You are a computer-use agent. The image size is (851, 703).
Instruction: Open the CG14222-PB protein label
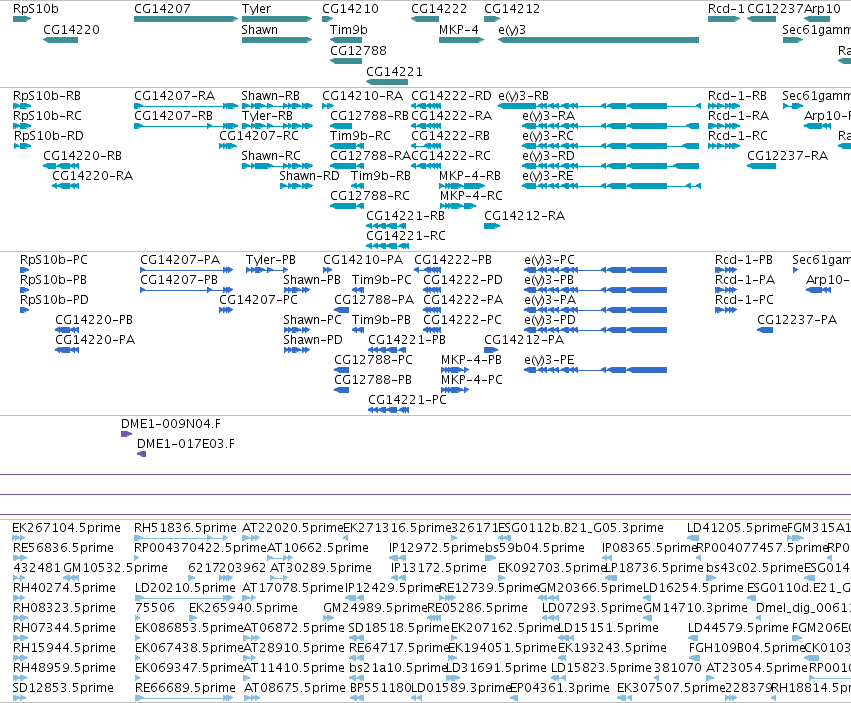click(x=453, y=260)
